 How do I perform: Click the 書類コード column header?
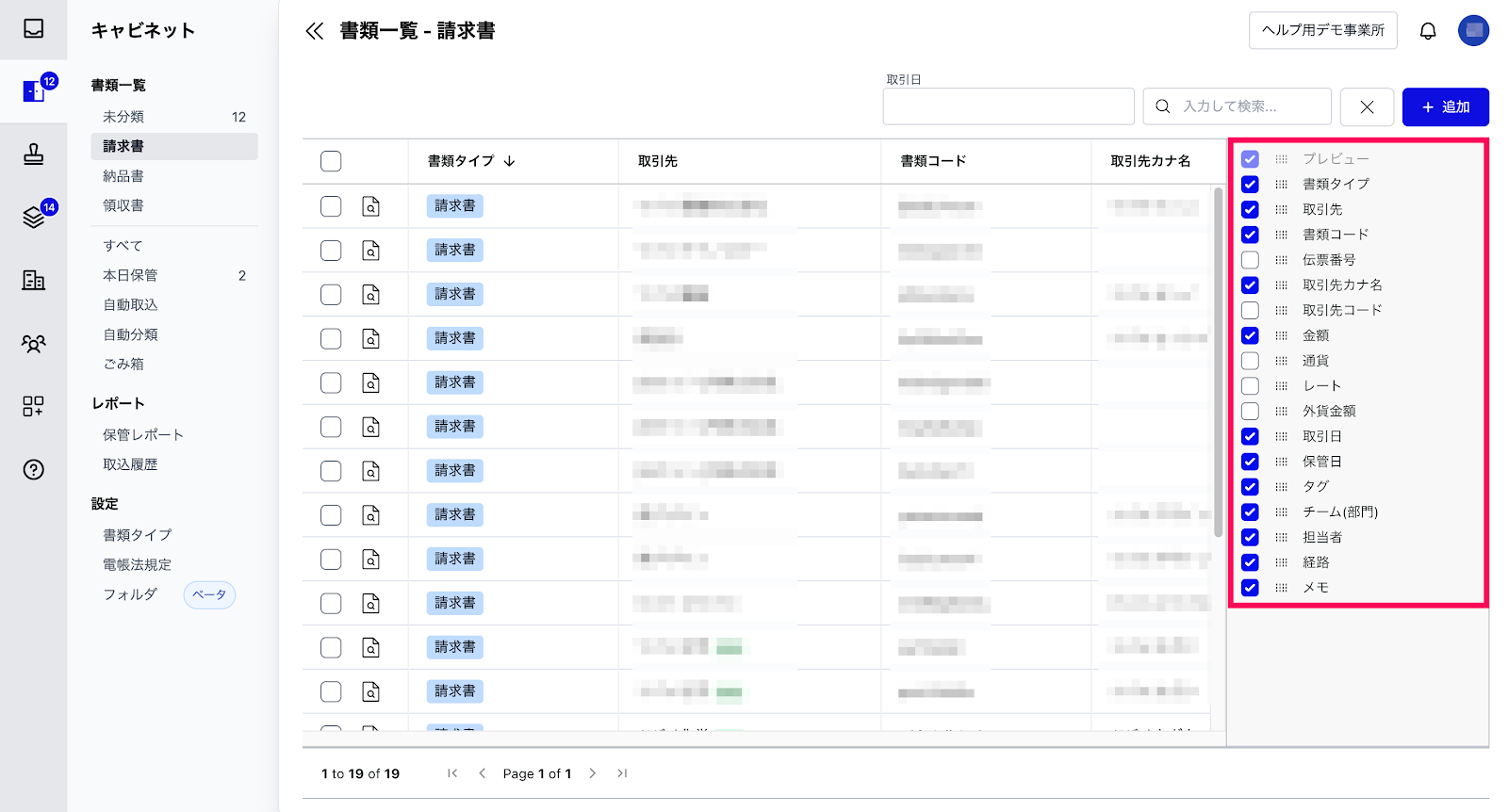click(x=933, y=161)
